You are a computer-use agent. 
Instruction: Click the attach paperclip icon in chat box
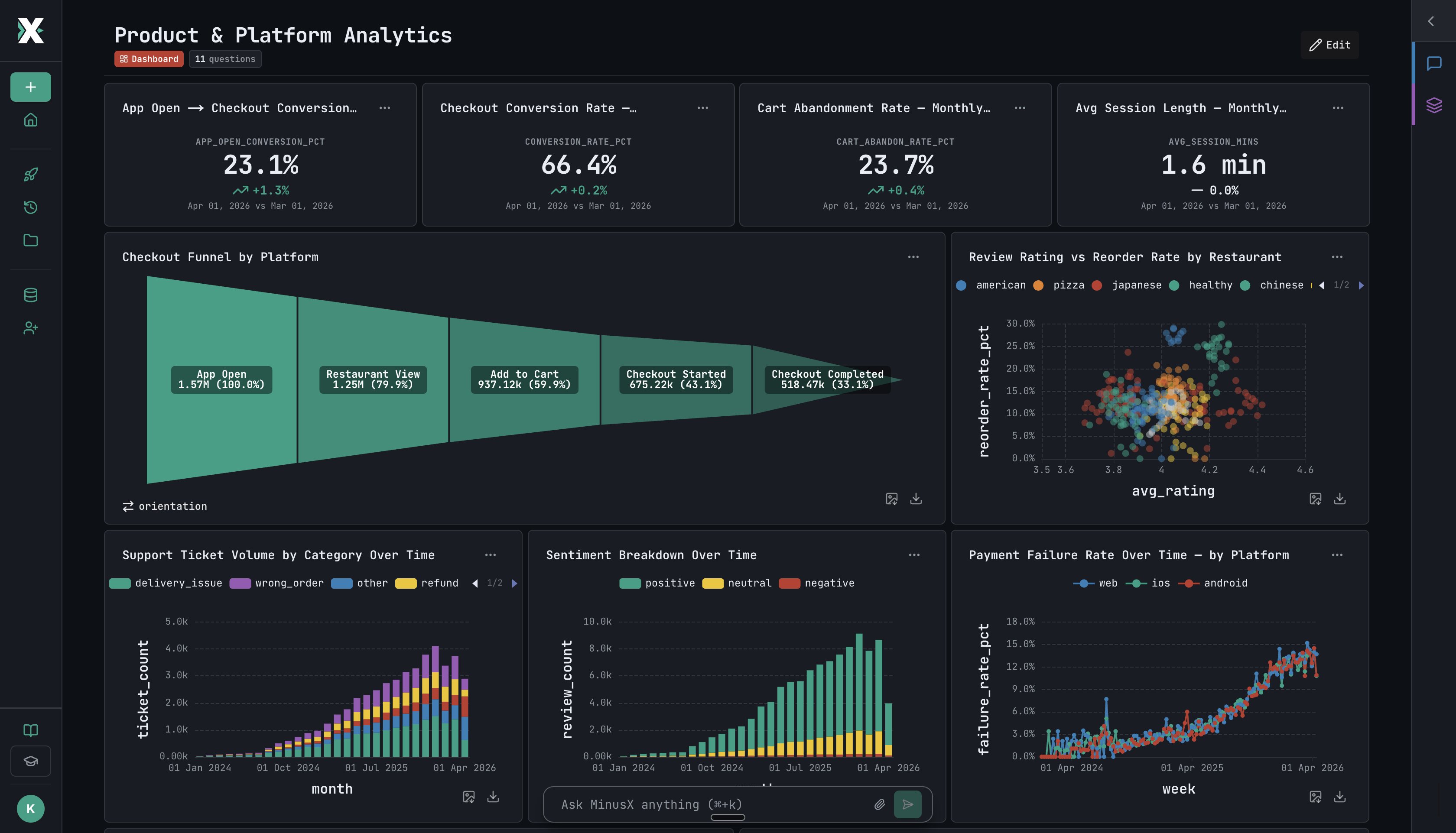pyautogui.click(x=880, y=804)
